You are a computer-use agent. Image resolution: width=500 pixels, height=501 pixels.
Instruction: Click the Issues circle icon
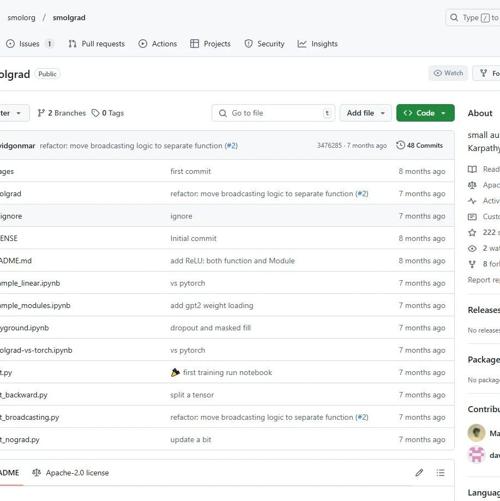tap(10, 44)
